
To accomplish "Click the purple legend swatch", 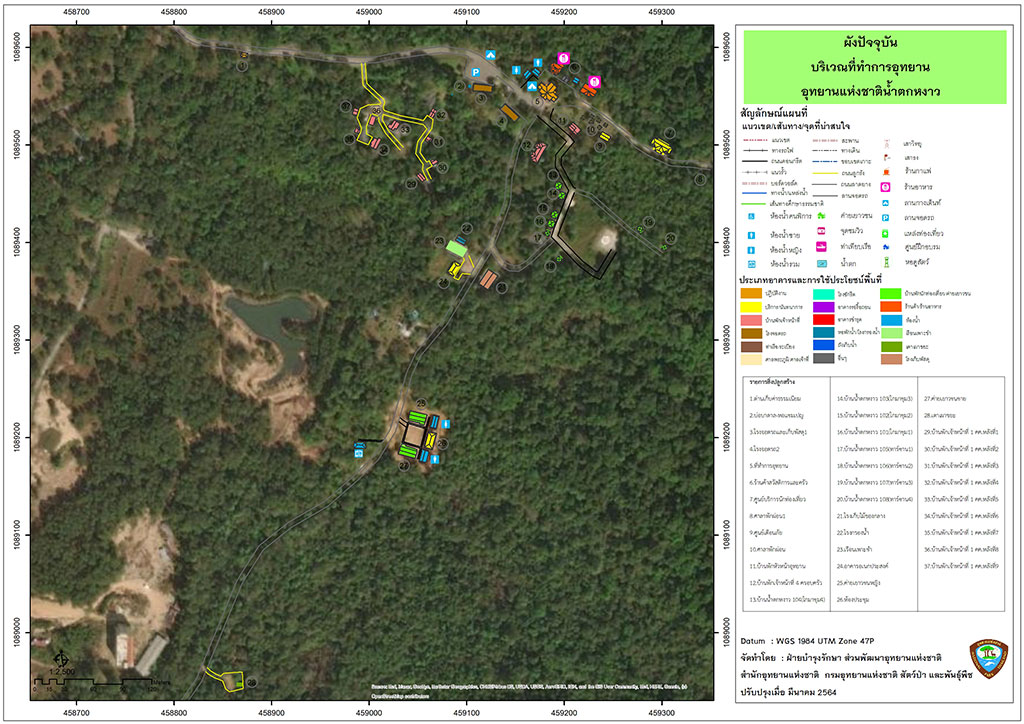I will (x=824, y=307).
